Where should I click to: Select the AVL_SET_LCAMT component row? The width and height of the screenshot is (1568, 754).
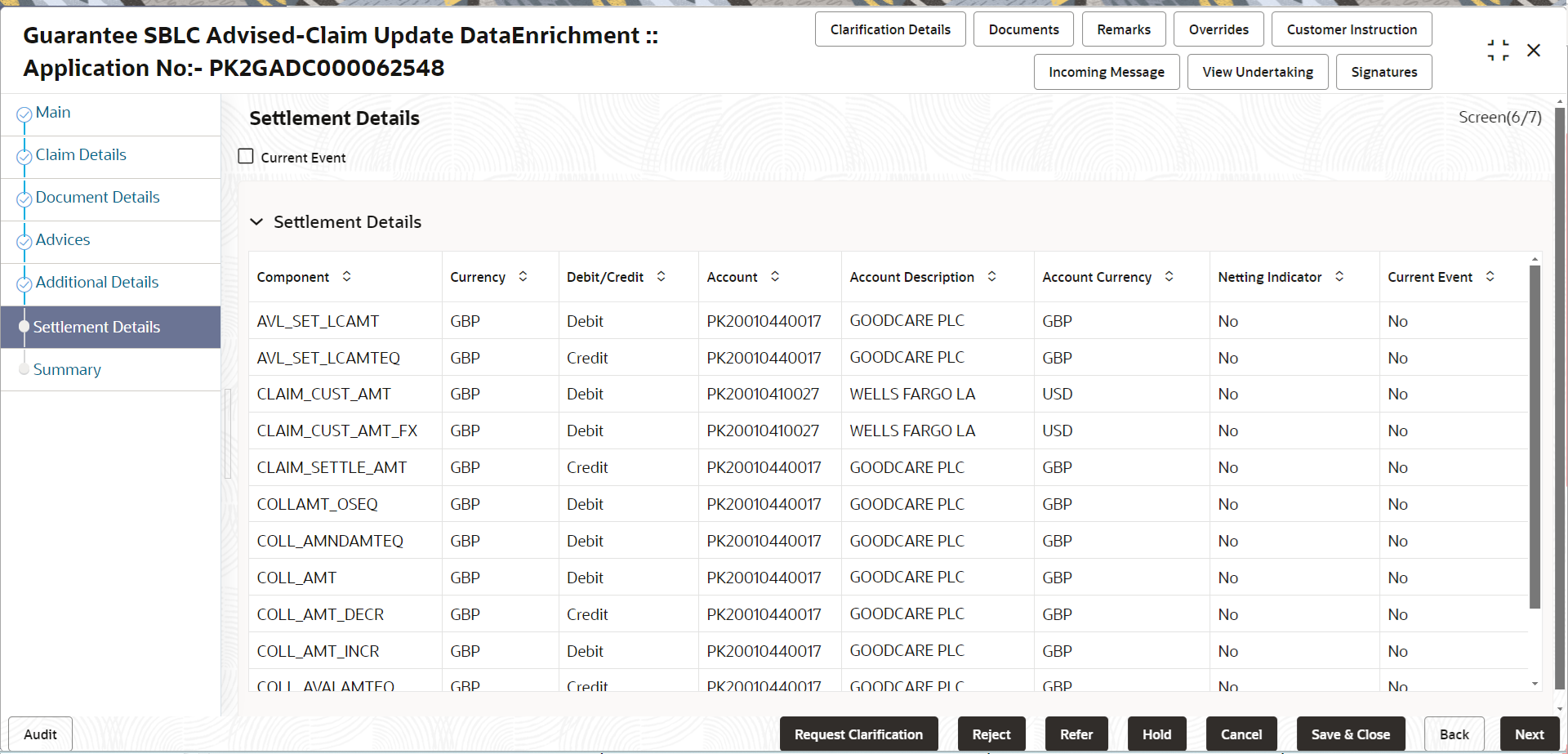(x=889, y=321)
